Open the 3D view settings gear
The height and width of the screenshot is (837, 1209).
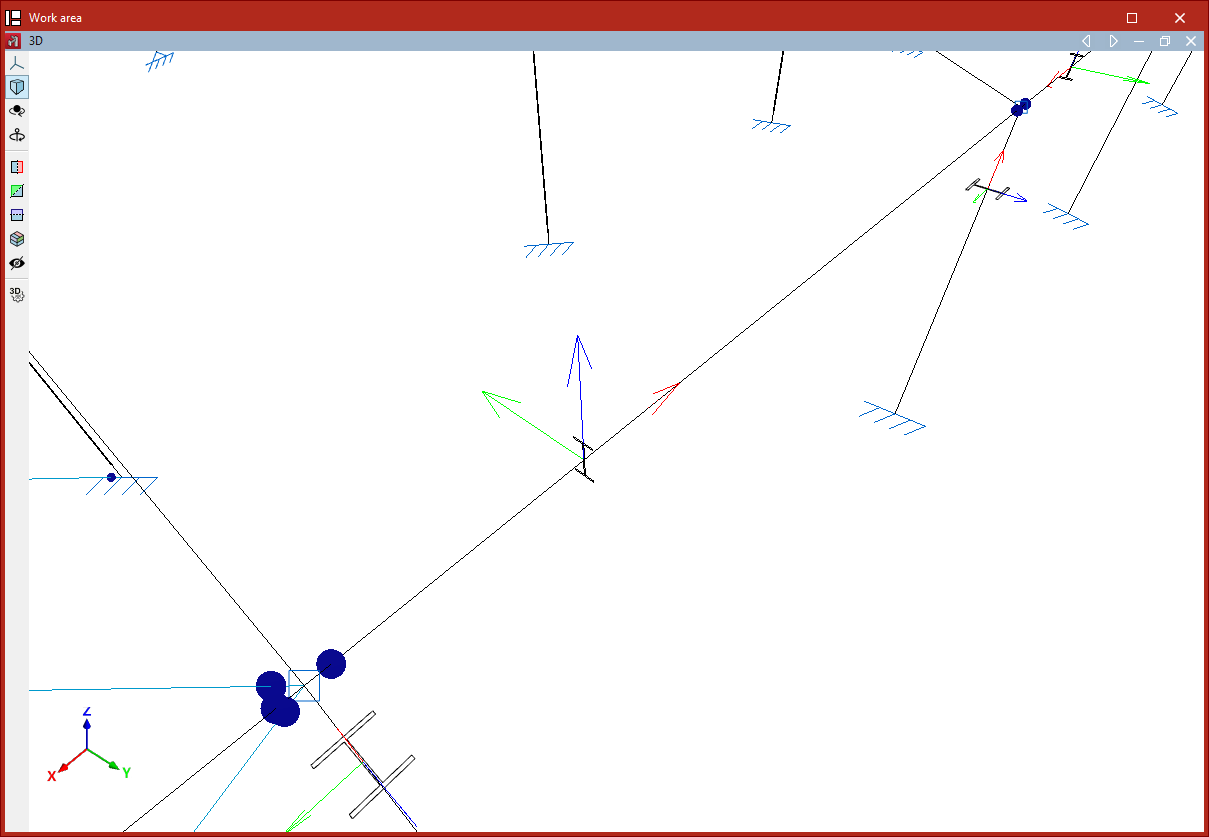tap(16, 295)
